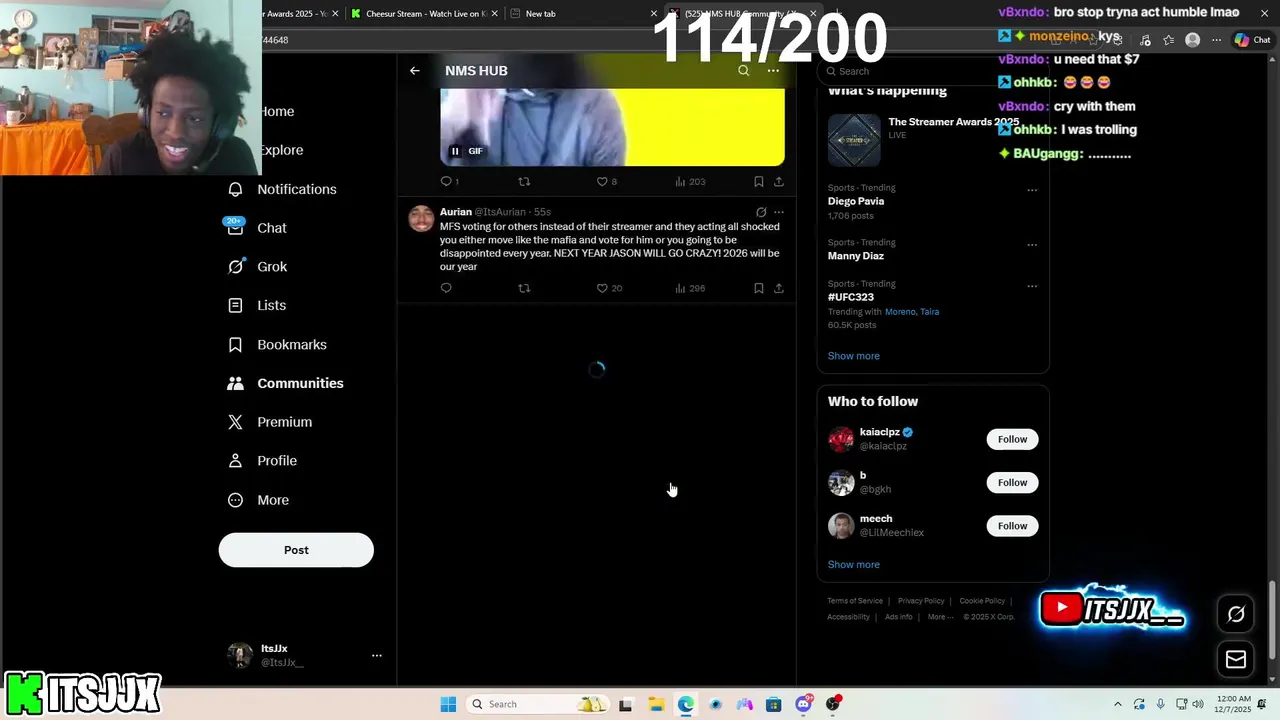
Task: Expand the sidebar More menu
Action: pyautogui.click(x=259, y=500)
